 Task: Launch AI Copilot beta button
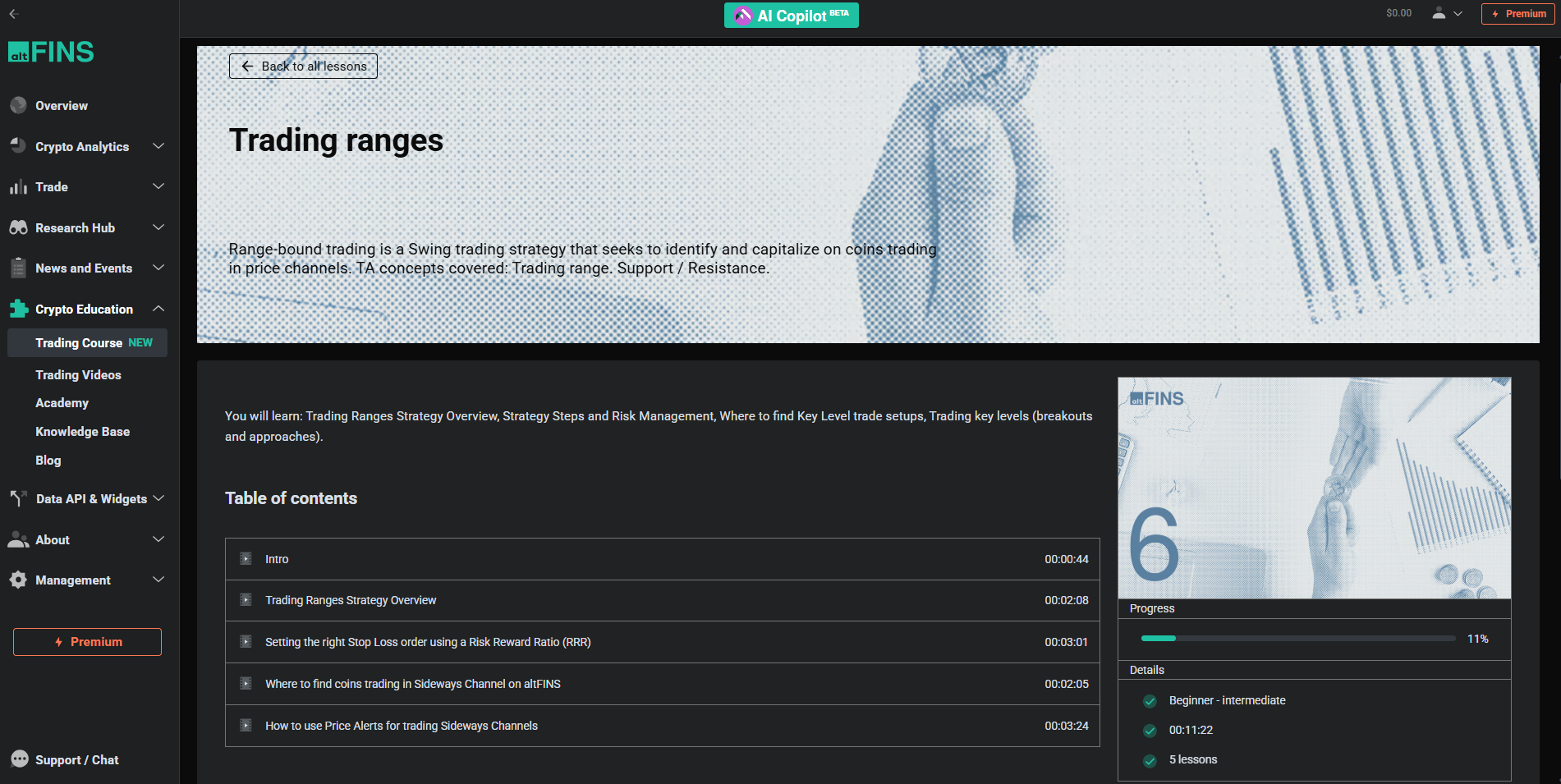[x=791, y=16]
